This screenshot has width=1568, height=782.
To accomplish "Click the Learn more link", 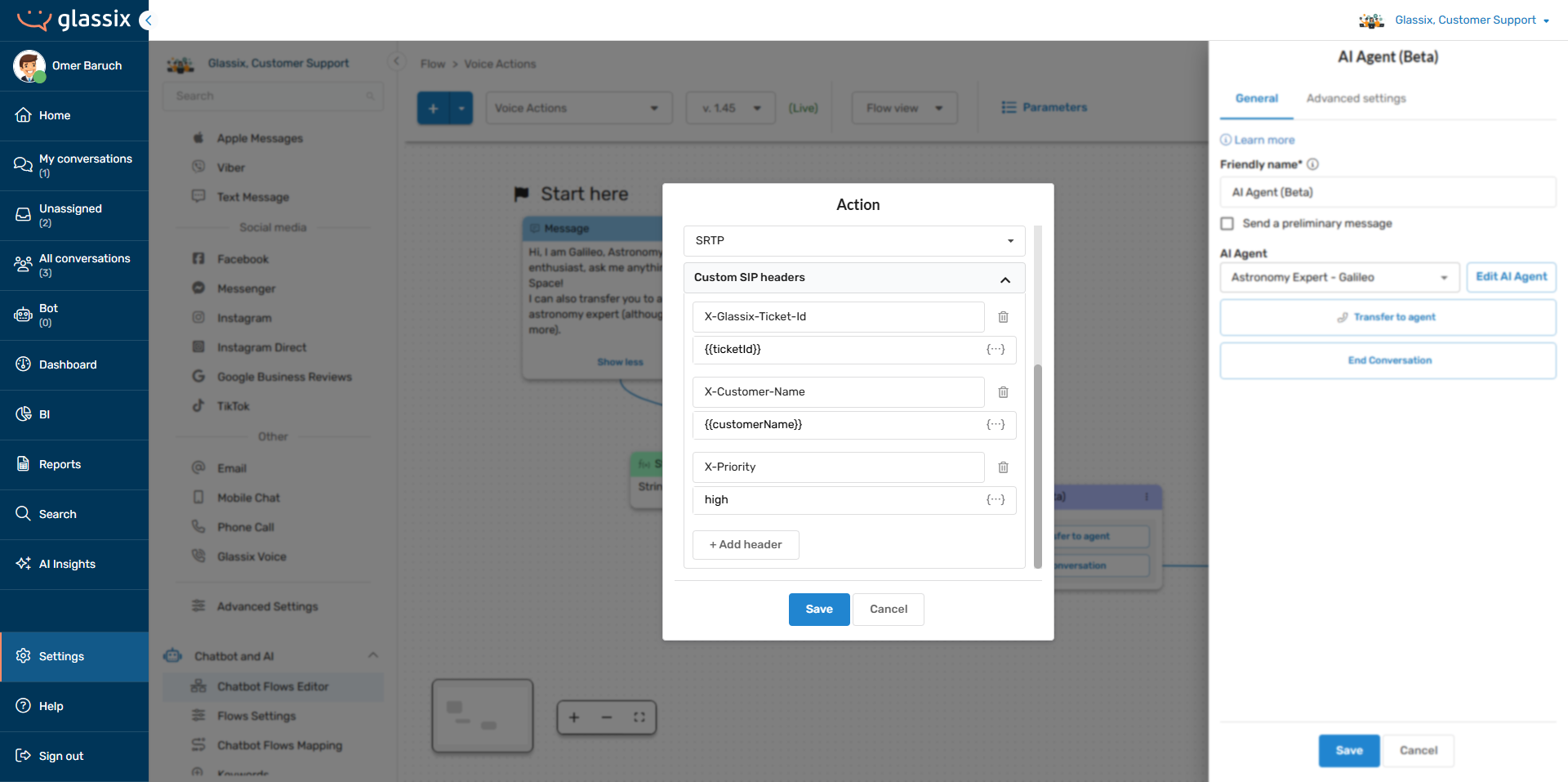I will [1258, 141].
